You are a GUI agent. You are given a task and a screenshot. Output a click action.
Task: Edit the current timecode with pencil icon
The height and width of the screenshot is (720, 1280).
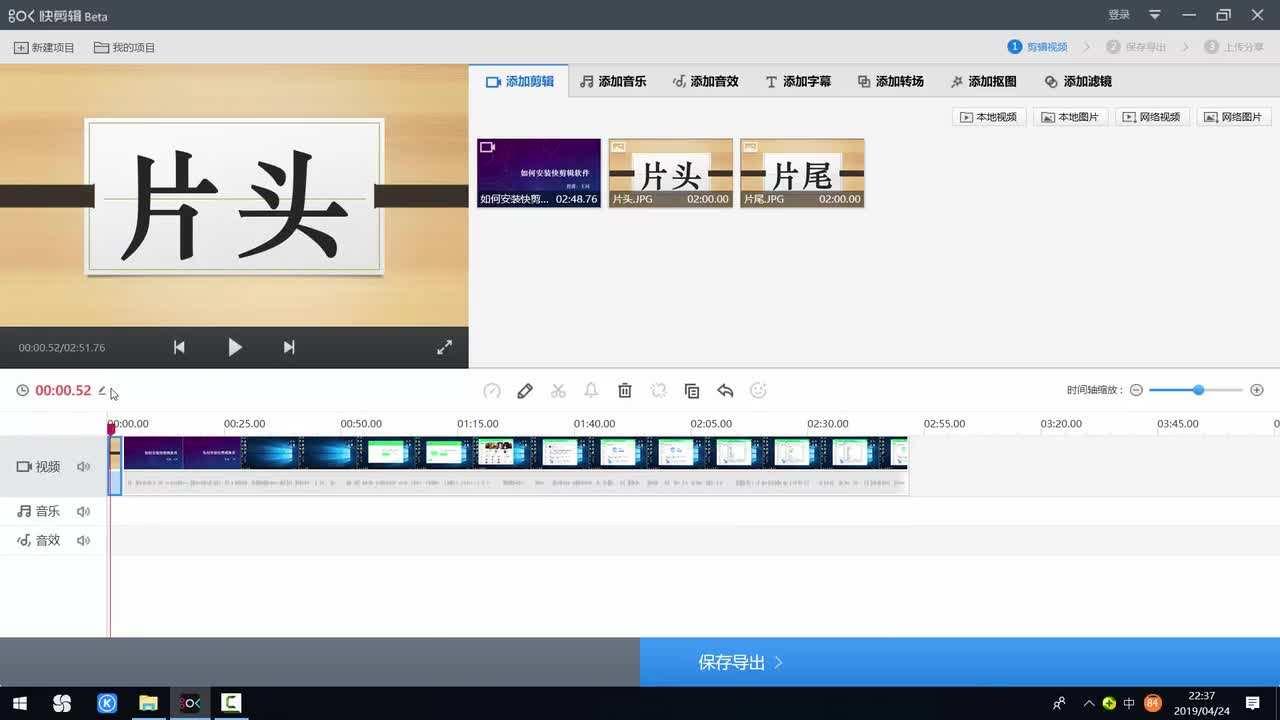102,391
